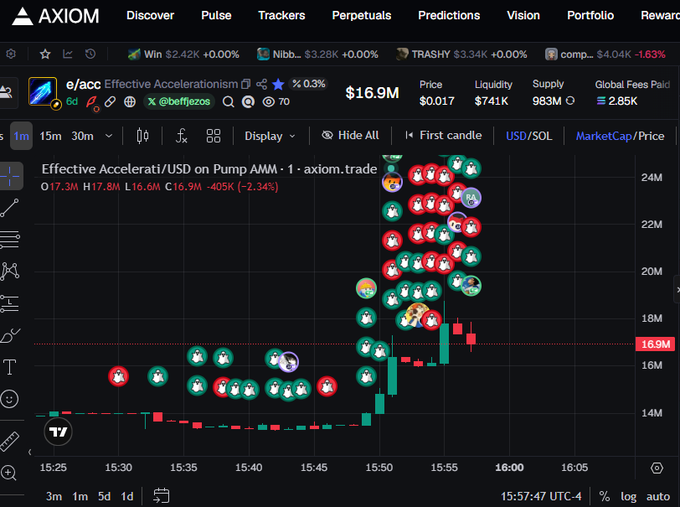Screen dimensions: 680x507
Task: Select the 30m timeframe
Action: click(x=82, y=136)
